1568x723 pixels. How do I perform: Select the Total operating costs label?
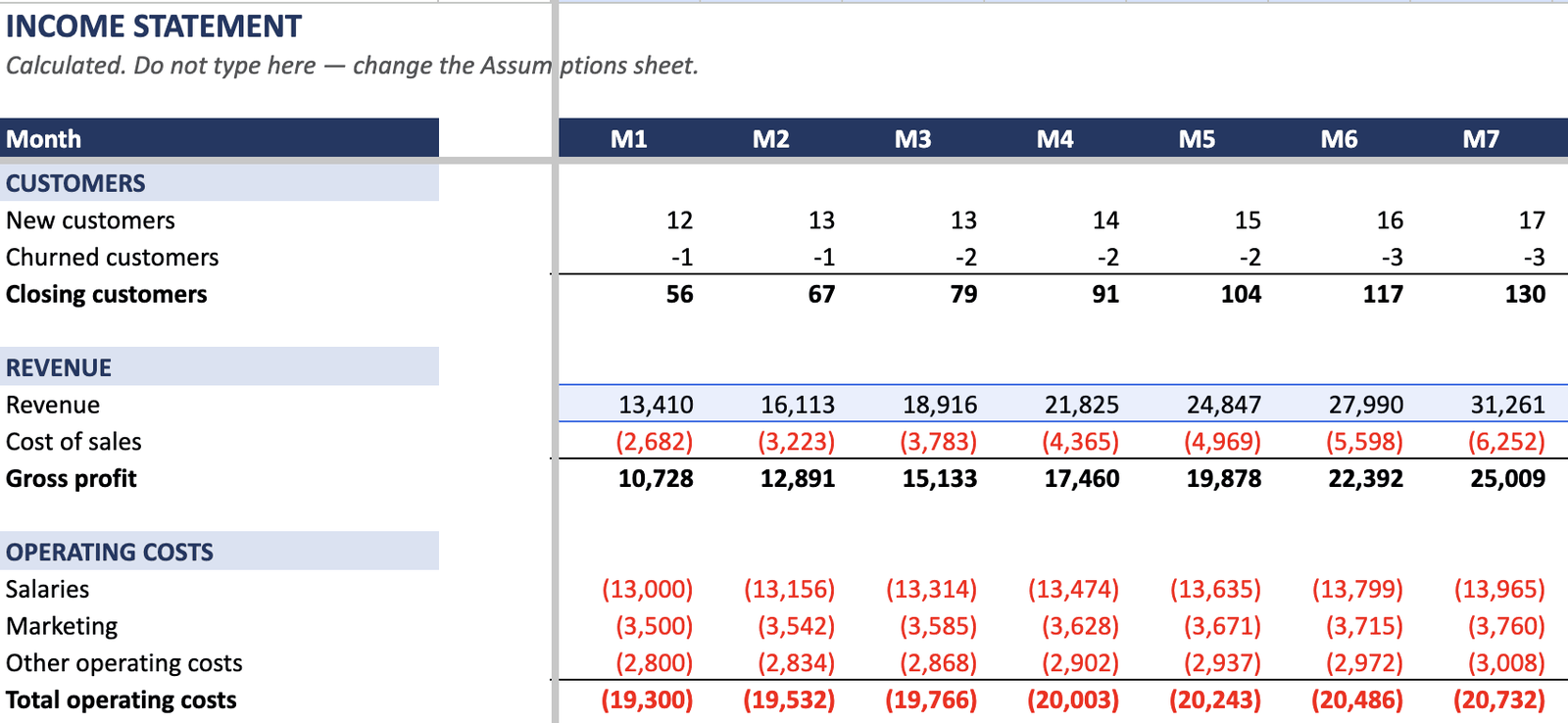coord(122,700)
